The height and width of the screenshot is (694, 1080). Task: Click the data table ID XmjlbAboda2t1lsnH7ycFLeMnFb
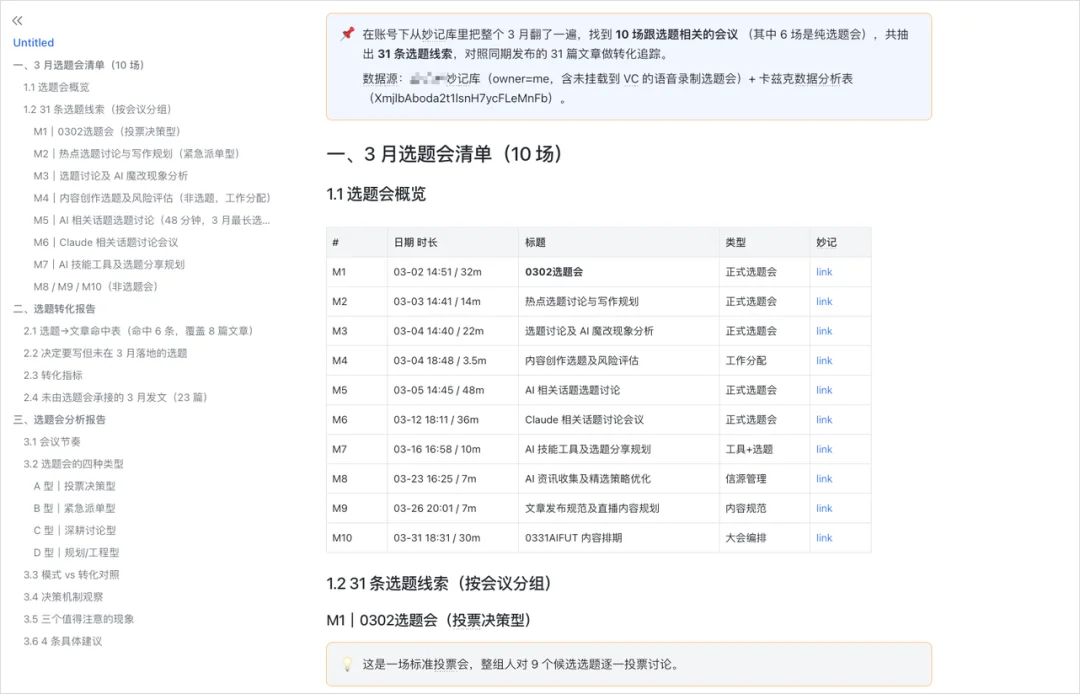click(x=463, y=98)
